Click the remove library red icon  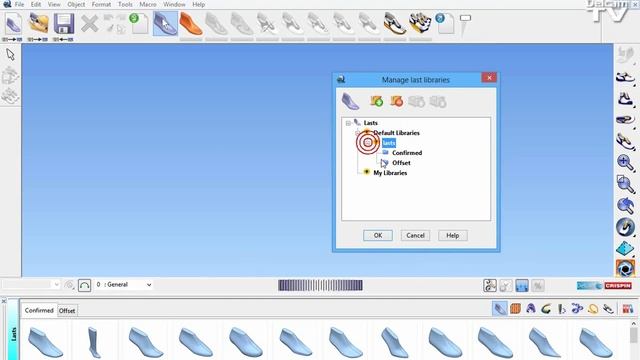tap(396, 101)
